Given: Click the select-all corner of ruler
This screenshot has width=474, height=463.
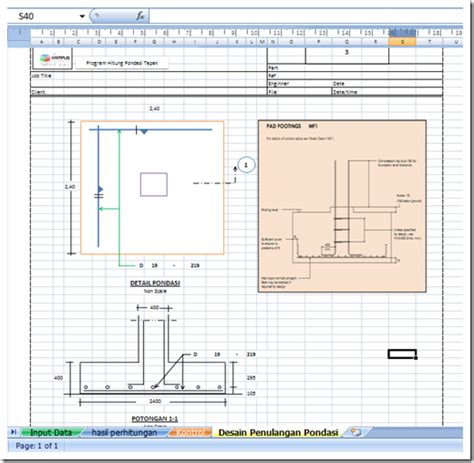Looking at the screenshot, I should (19, 36).
